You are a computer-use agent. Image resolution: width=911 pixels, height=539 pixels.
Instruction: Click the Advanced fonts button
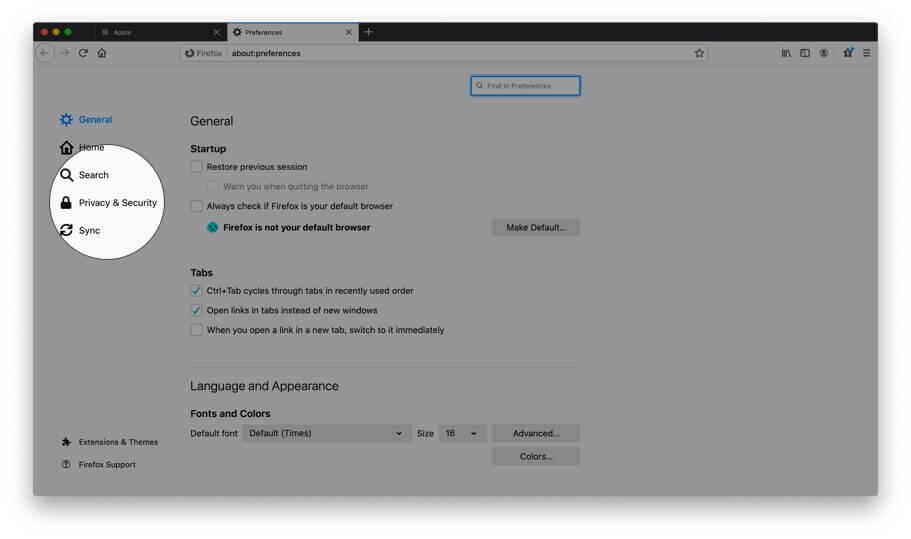[536, 433]
